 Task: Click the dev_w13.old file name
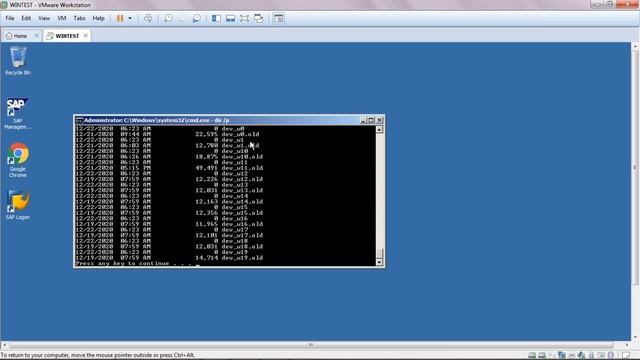242,191
